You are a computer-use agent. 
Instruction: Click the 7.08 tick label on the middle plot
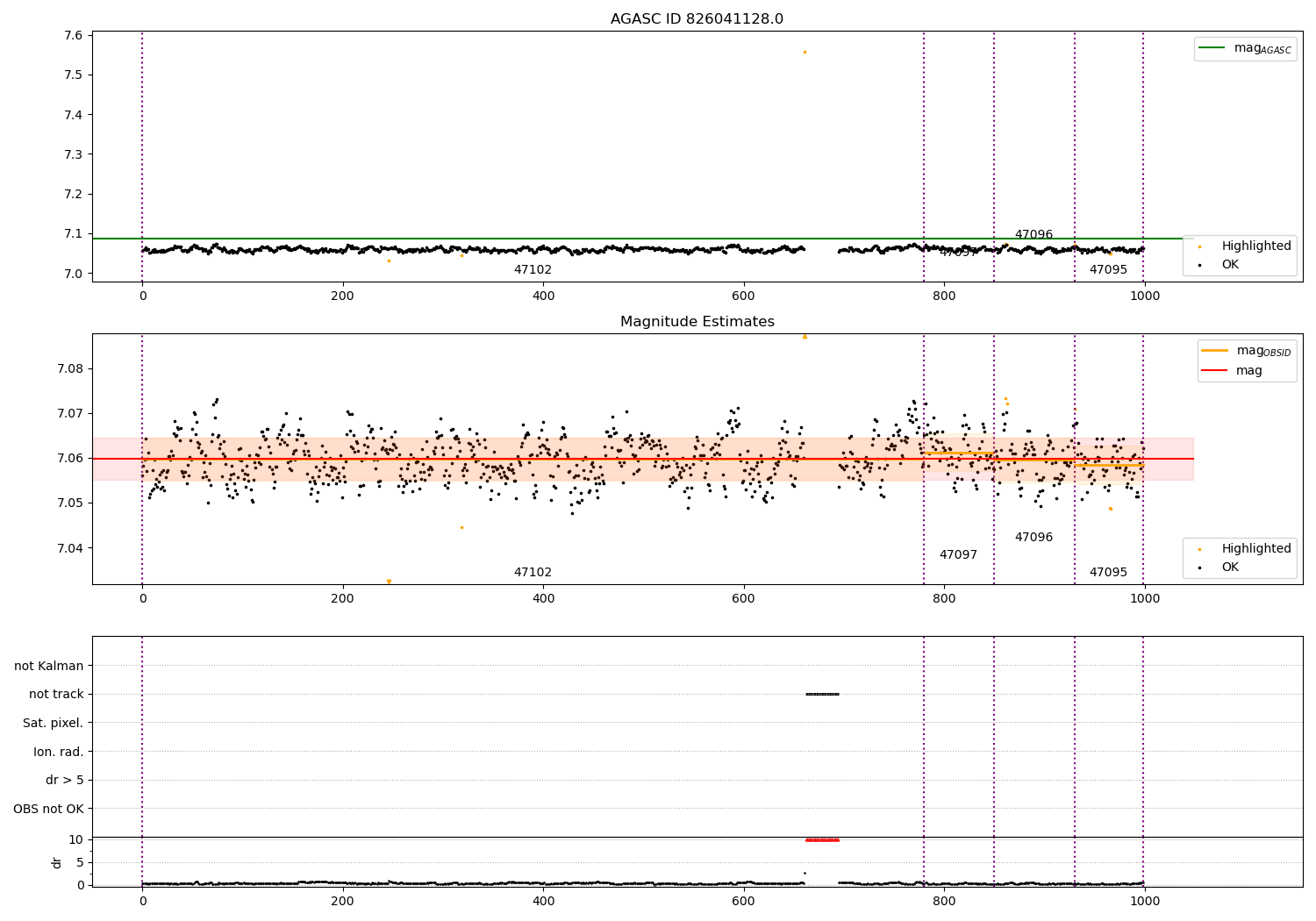69,368
